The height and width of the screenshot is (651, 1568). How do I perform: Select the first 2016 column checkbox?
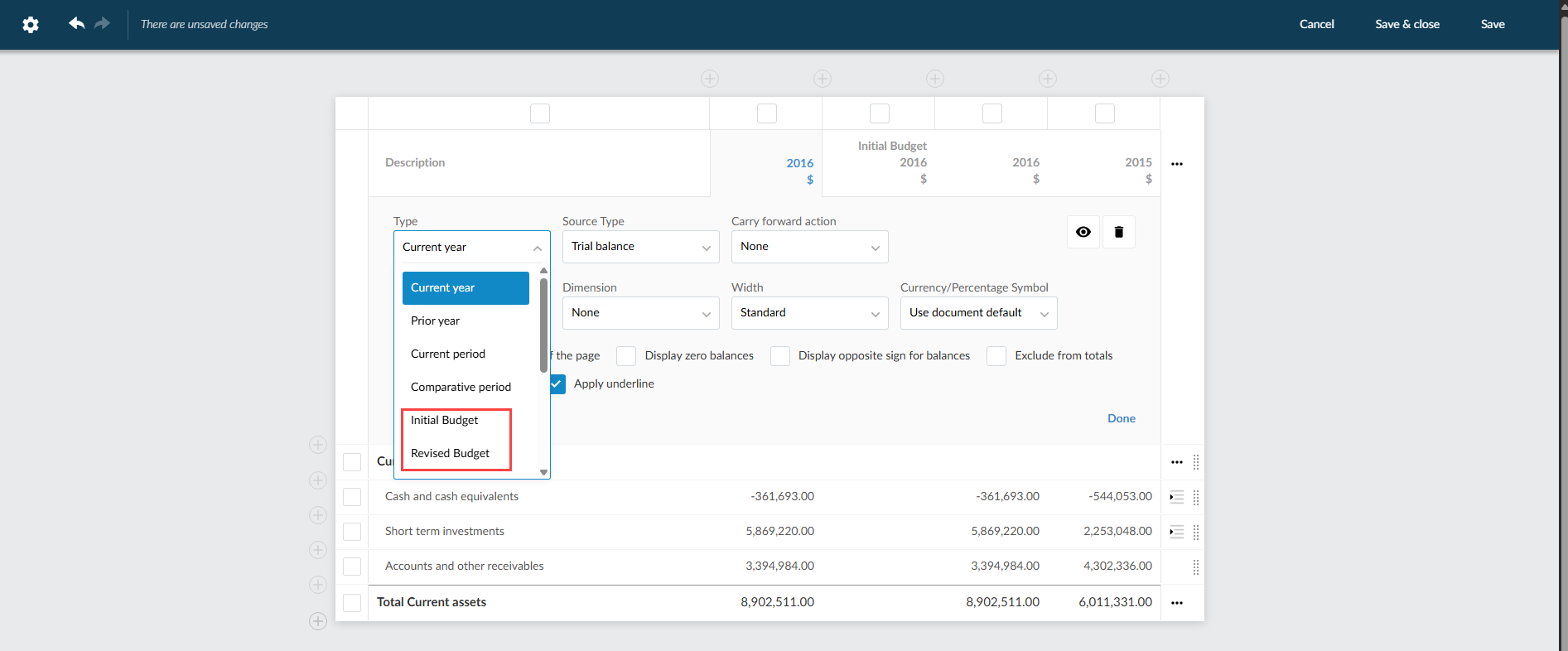pos(767,113)
